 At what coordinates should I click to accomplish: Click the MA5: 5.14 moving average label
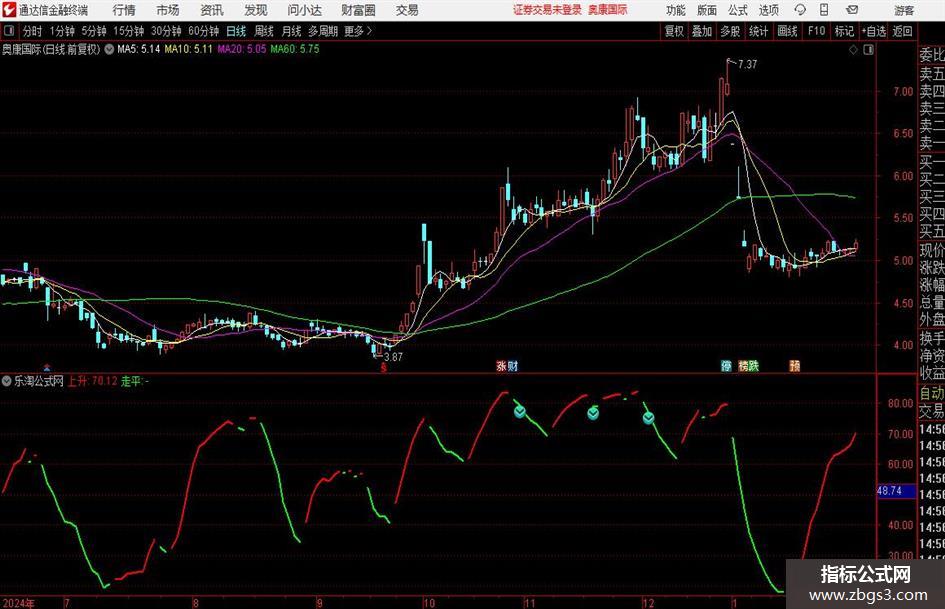click(138, 49)
